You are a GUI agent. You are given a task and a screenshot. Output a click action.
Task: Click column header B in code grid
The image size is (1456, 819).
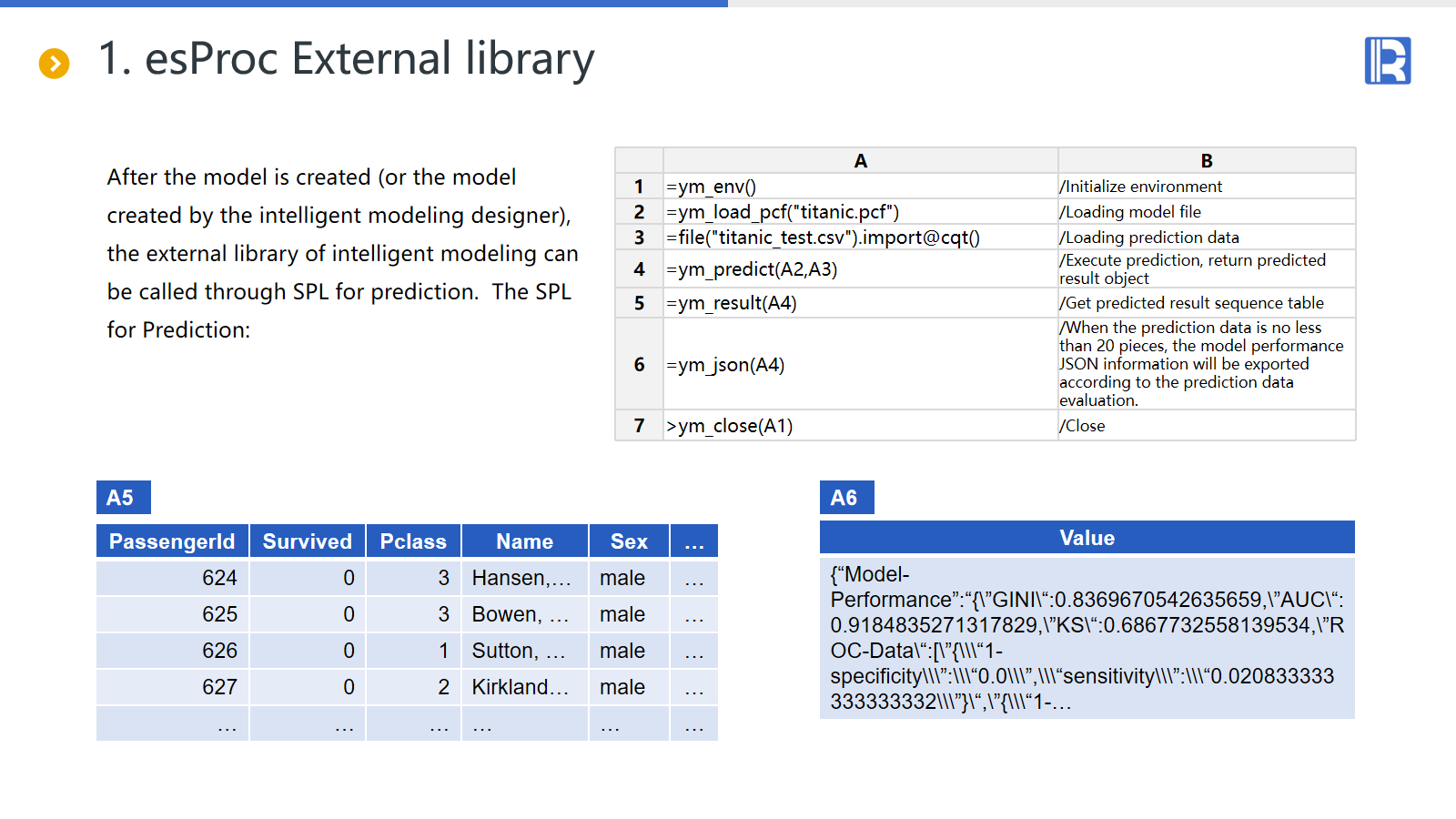tap(1206, 161)
